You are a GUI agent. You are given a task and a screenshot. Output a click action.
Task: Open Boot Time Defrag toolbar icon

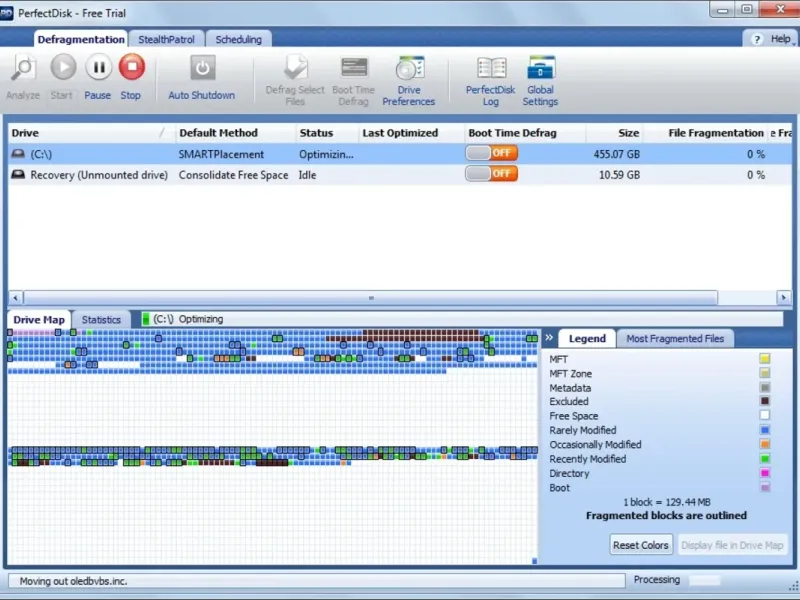[354, 68]
